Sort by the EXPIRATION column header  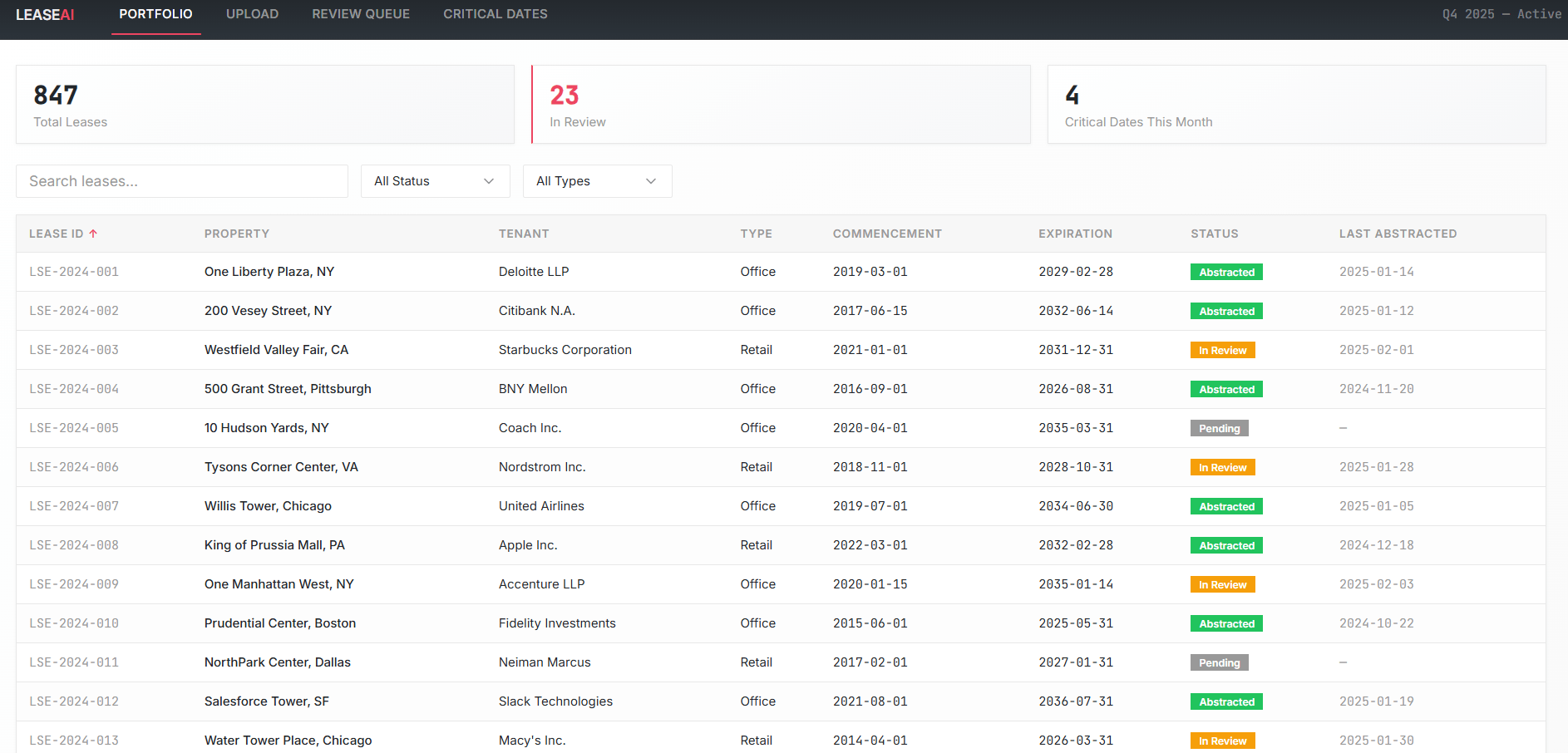(x=1075, y=234)
